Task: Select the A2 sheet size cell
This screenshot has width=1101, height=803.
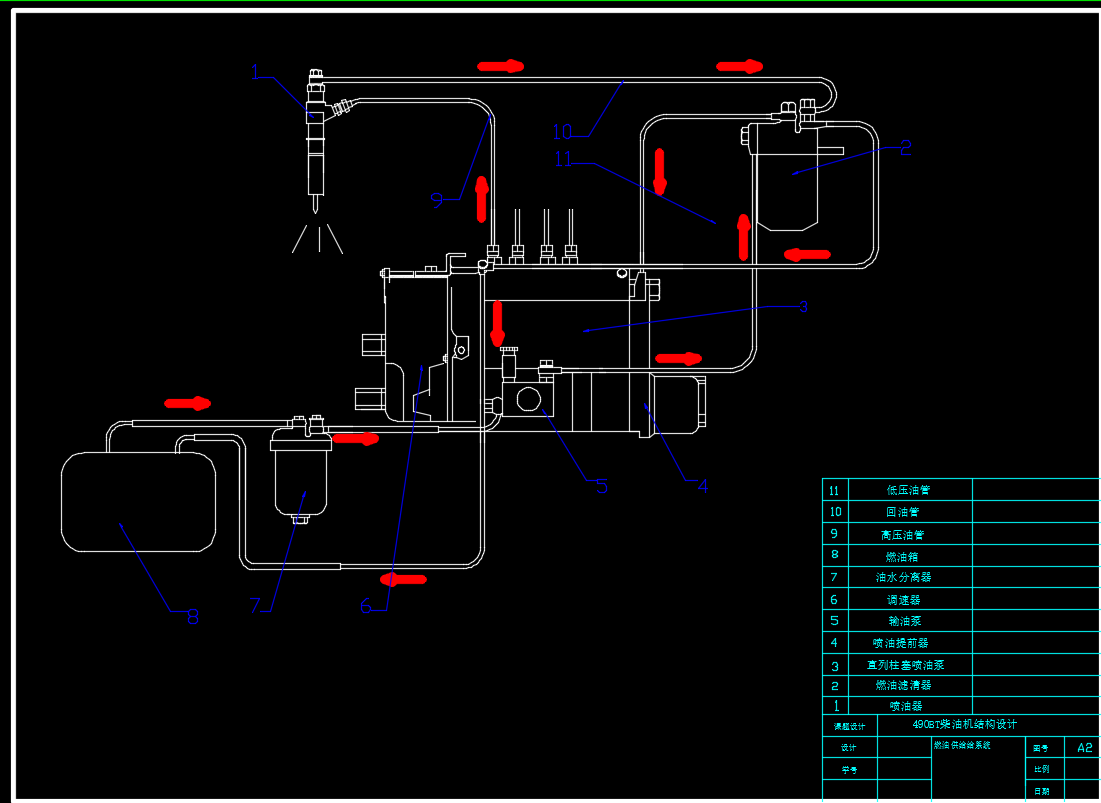Action: point(1084,747)
